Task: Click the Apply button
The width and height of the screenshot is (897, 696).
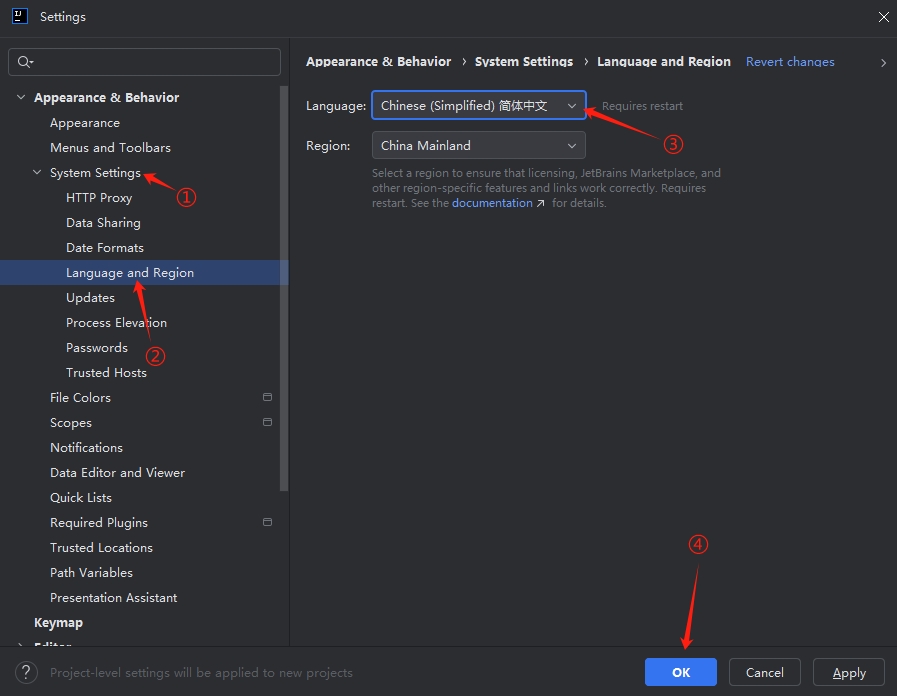Action: [x=849, y=673]
